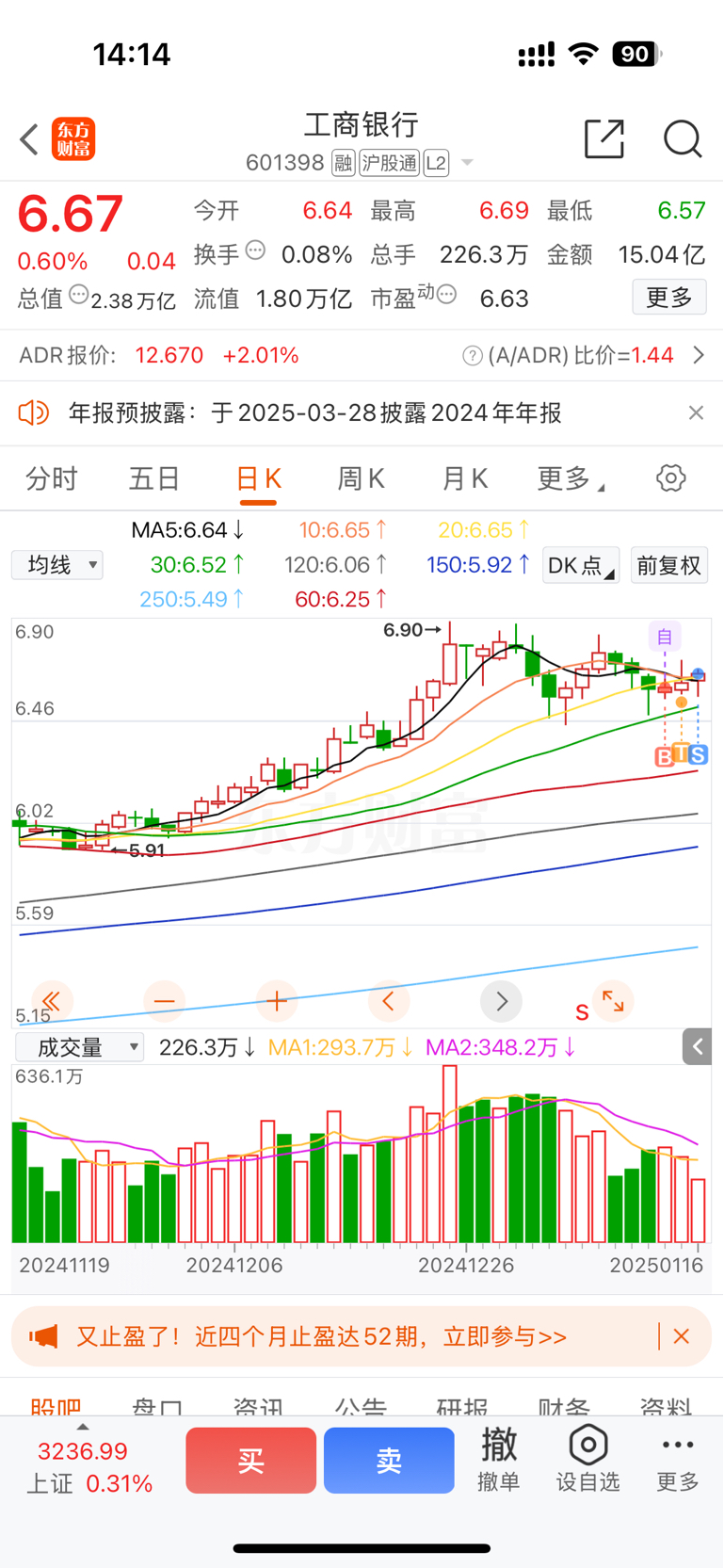The image size is (724, 1568).
Task: Tap the tallest volume bar
Action: tap(450, 1154)
